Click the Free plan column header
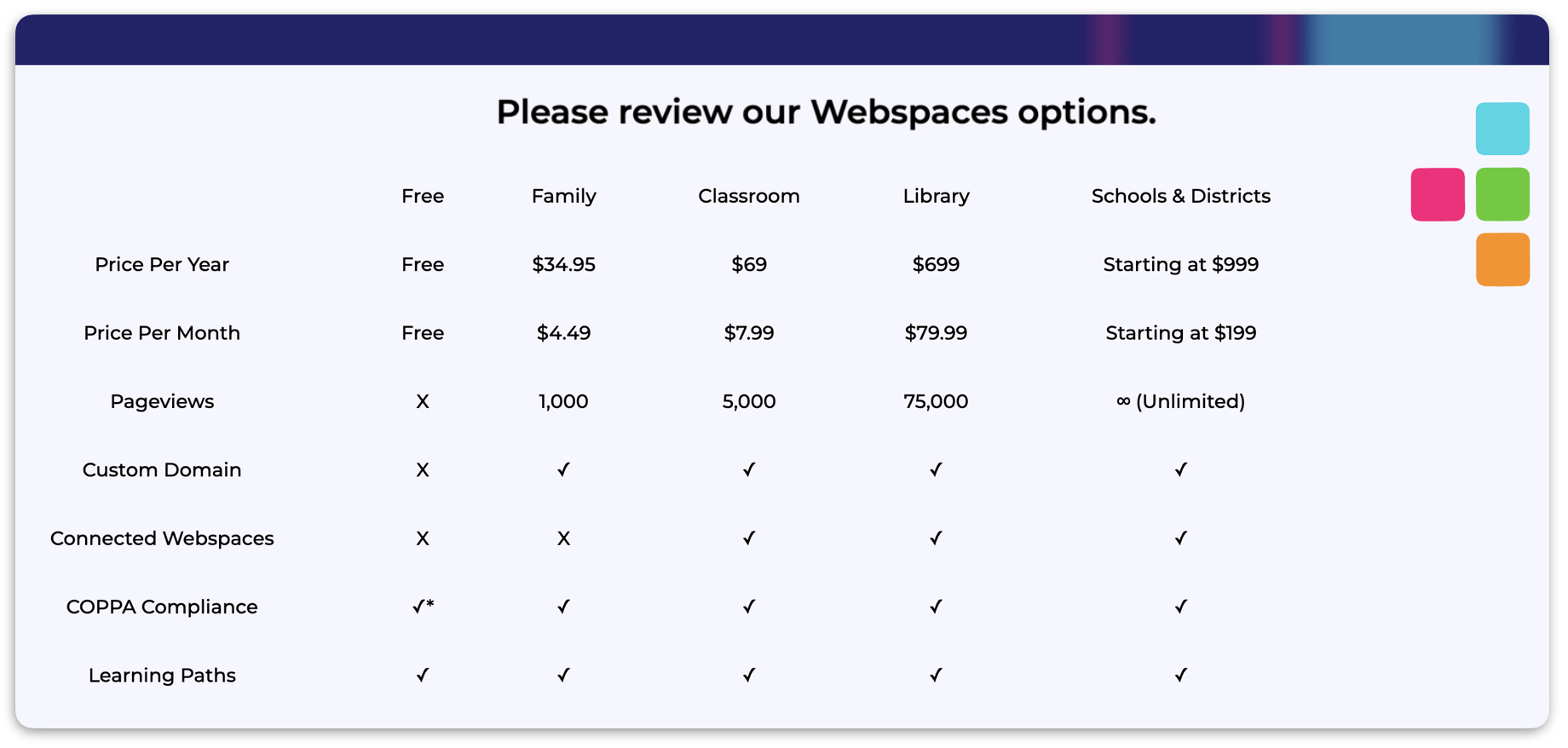 click(423, 196)
